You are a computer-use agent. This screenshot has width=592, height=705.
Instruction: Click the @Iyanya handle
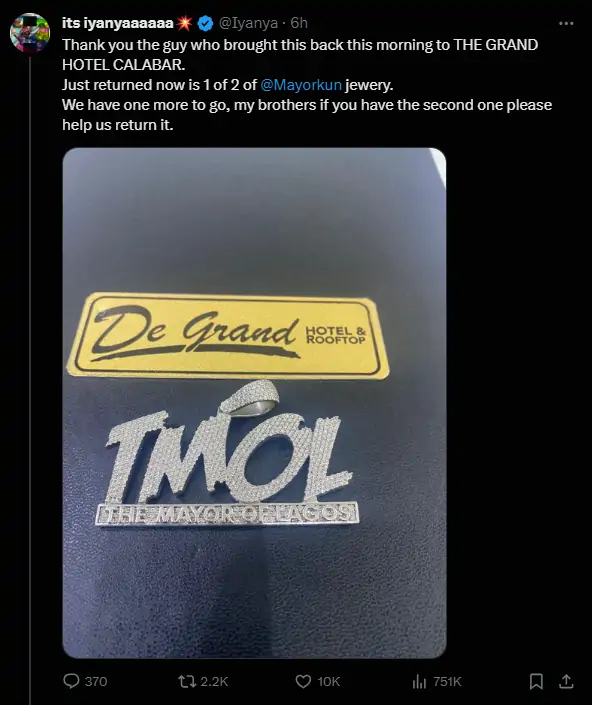click(248, 23)
